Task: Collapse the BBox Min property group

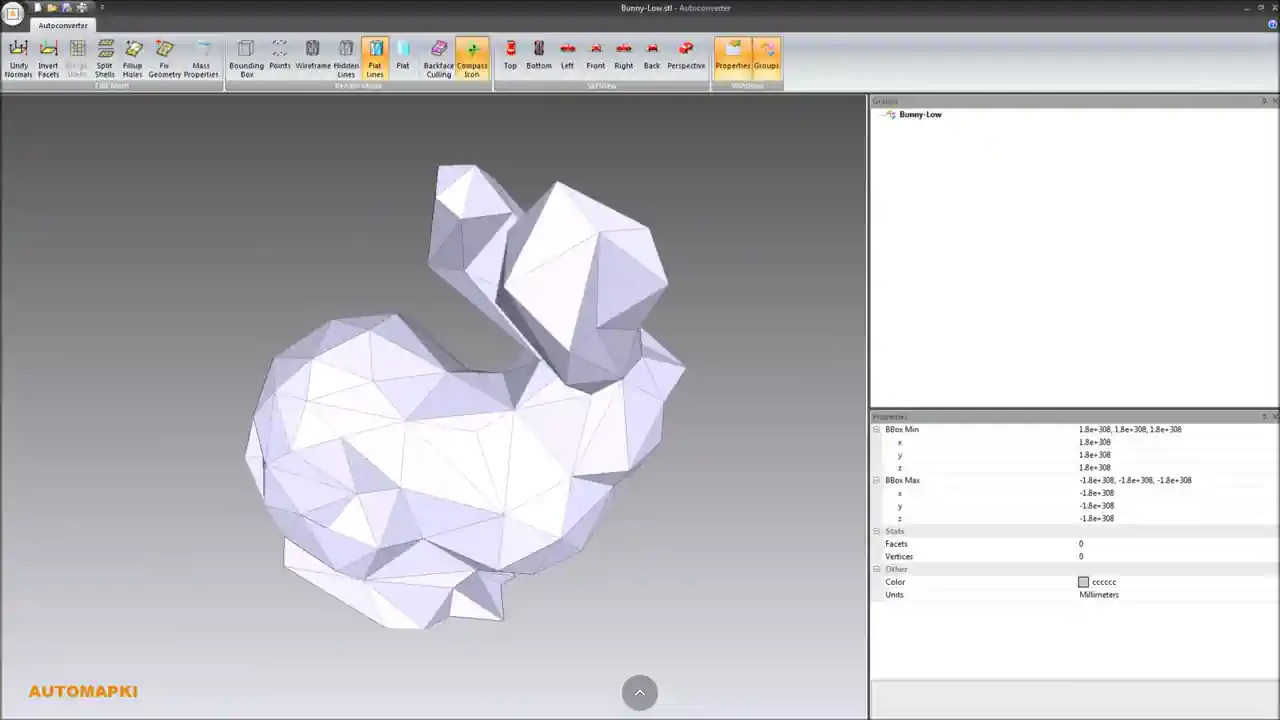Action: tap(877, 430)
